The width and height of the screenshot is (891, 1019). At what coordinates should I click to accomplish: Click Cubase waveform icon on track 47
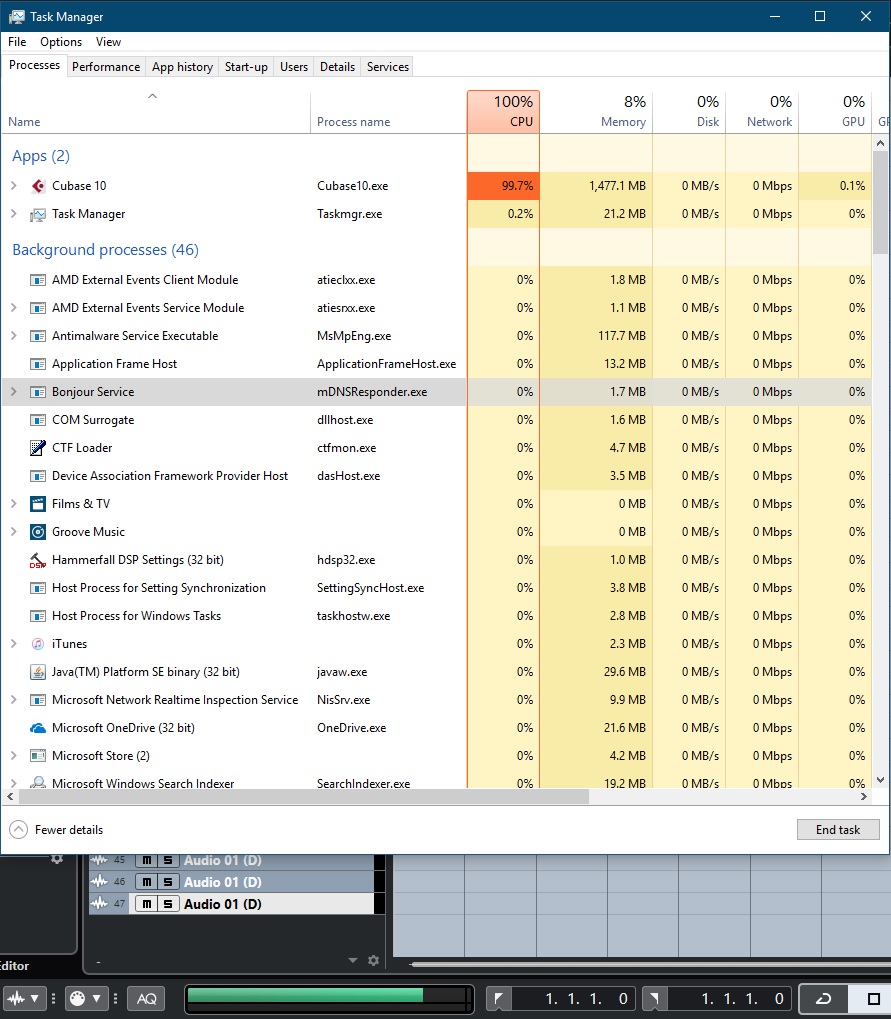tap(99, 903)
